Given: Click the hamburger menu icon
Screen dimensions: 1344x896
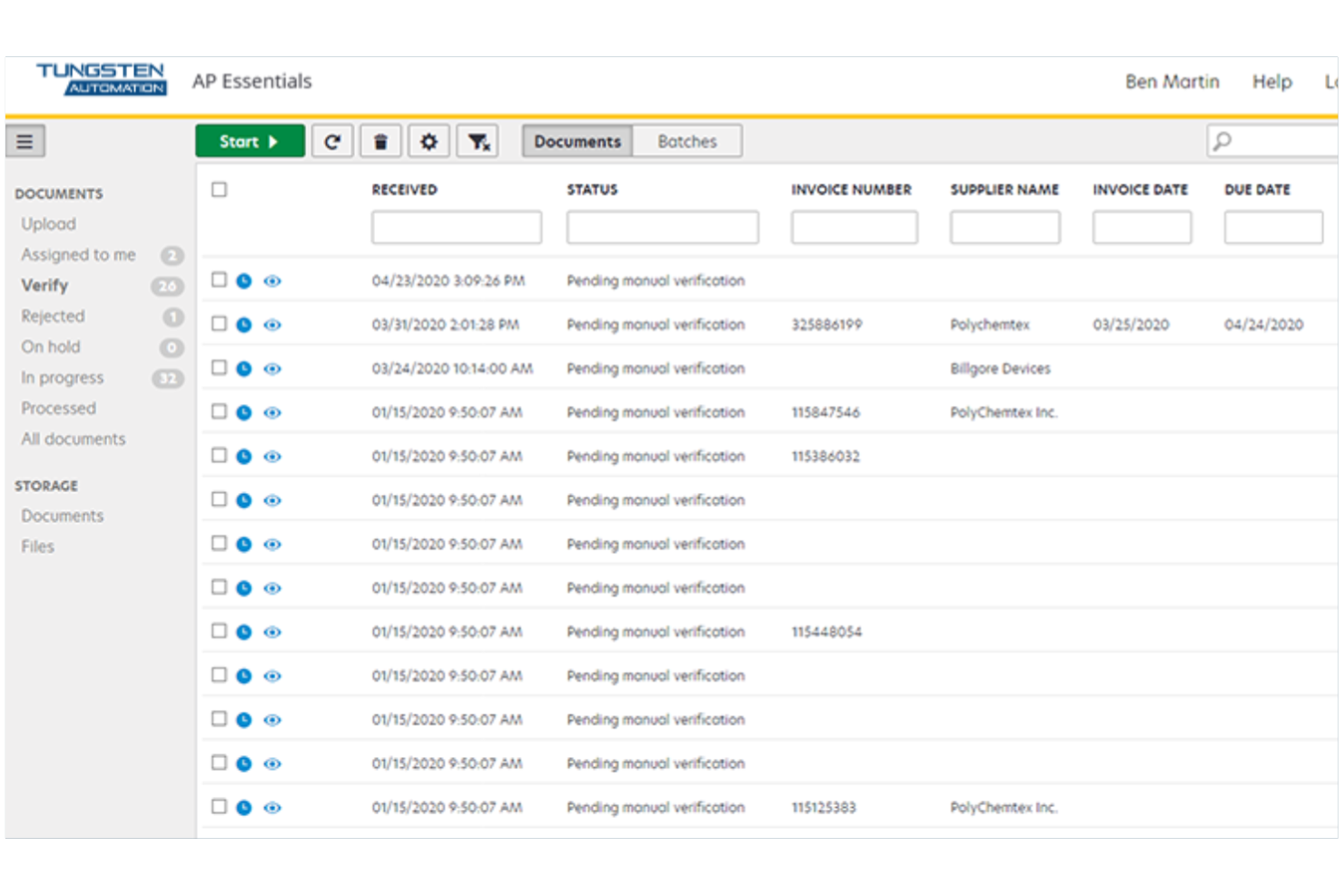Looking at the screenshot, I should 25,141.
